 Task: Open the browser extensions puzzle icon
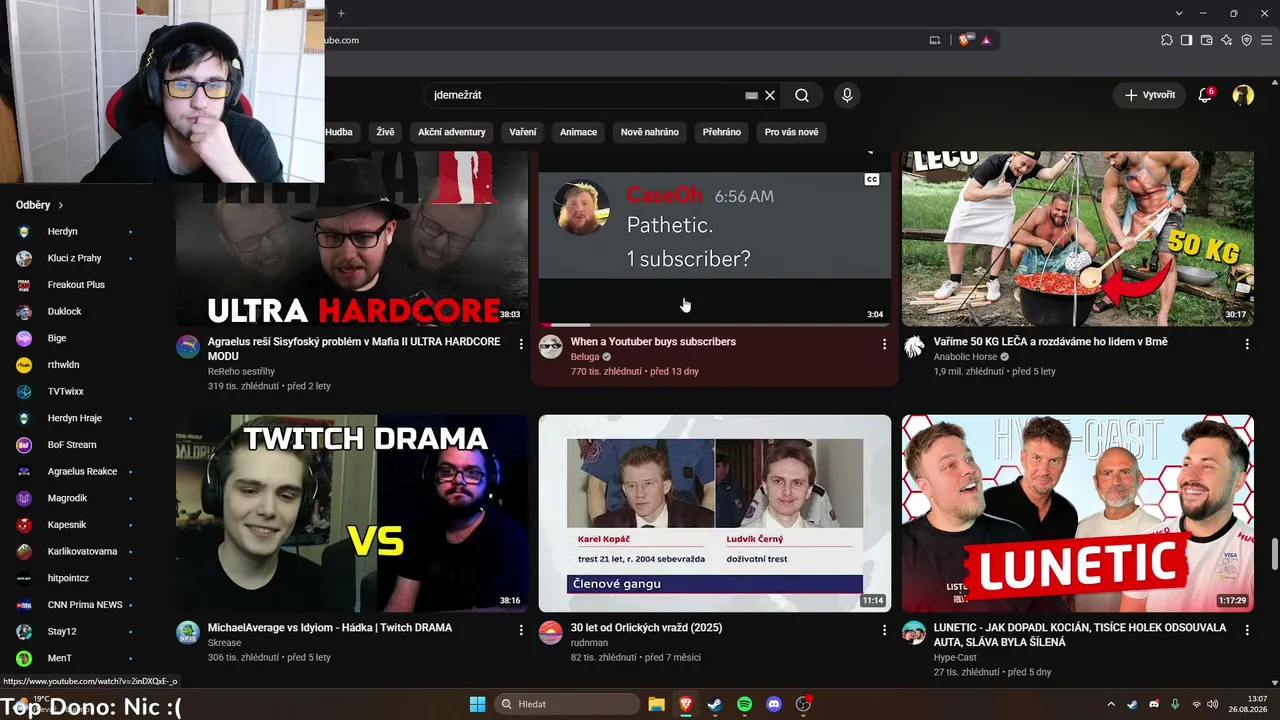coord(1167,40)
